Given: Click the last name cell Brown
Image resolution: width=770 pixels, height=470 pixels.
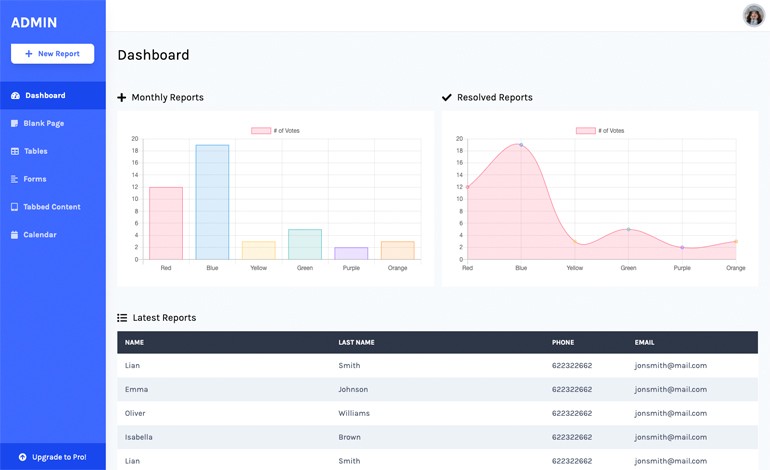Looking at the screenshot, I should (350, 437).
